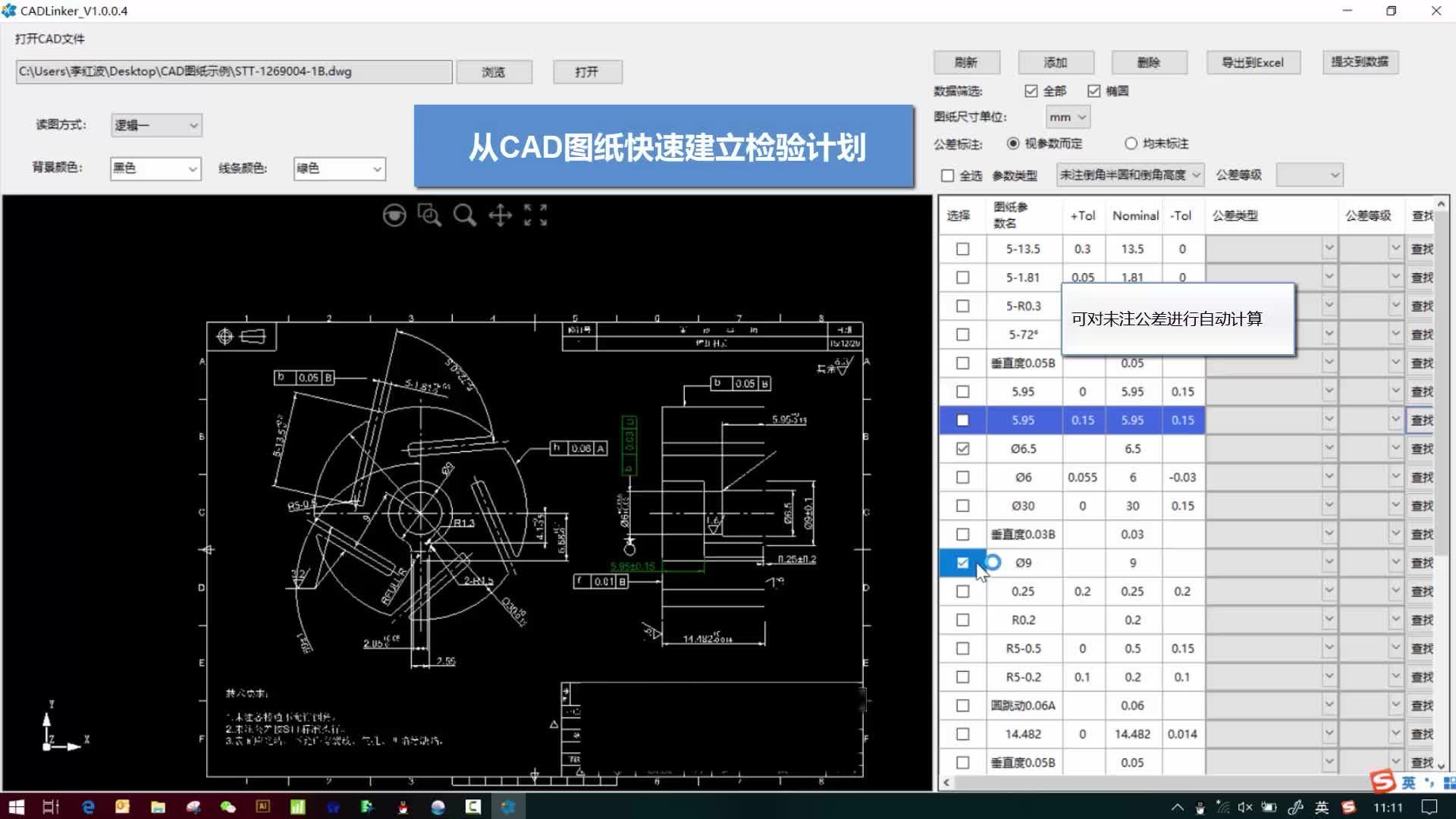The width and height of the screenshot is (1456, 819).
Task: Click the Windows Start button
Action: (x=15, y=806)
